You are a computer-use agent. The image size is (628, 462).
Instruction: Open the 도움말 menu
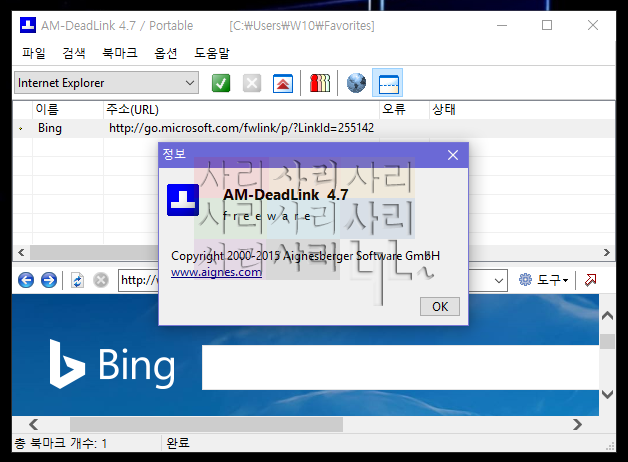211,53
